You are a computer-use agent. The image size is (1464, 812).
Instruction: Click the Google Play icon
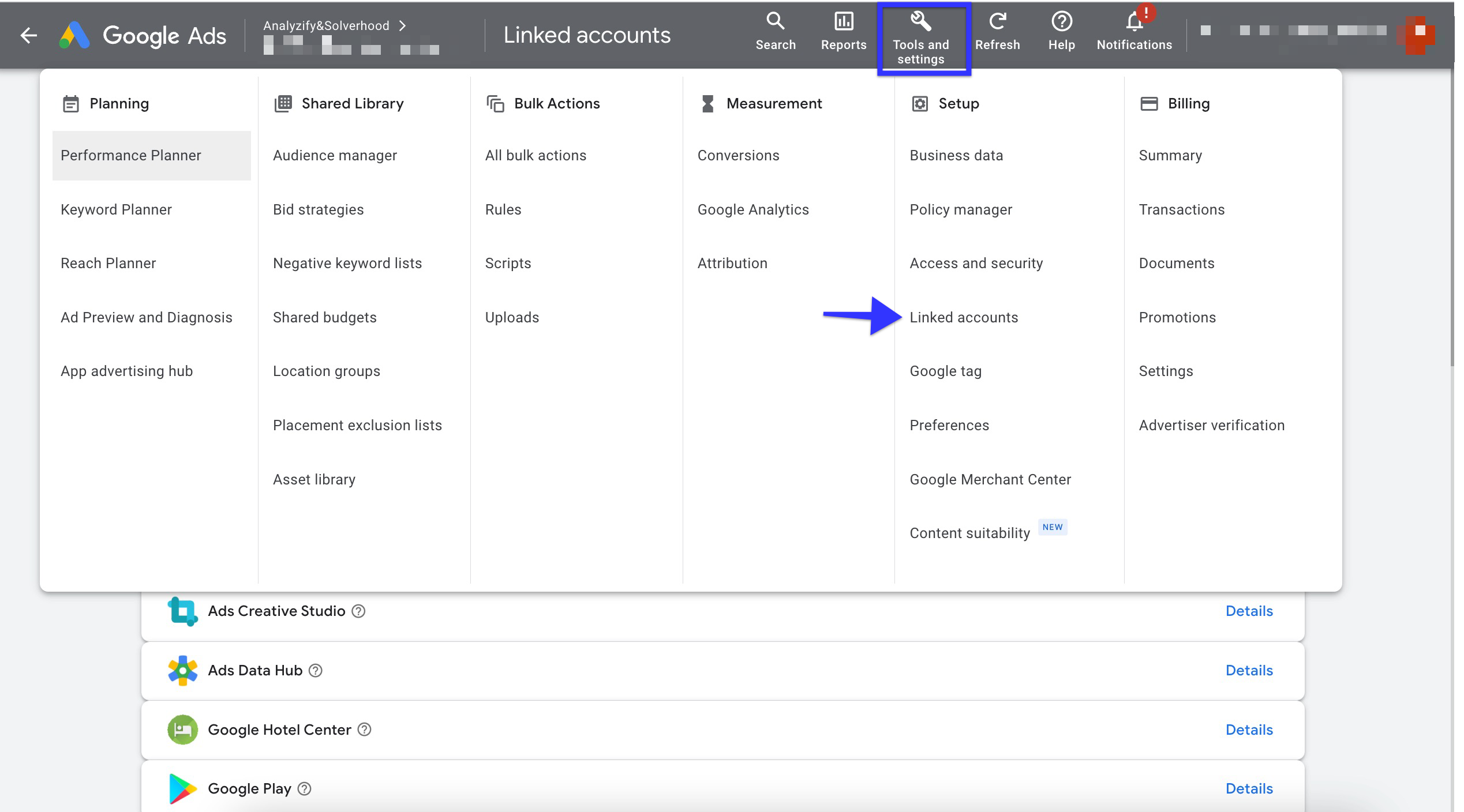[182, 789]
